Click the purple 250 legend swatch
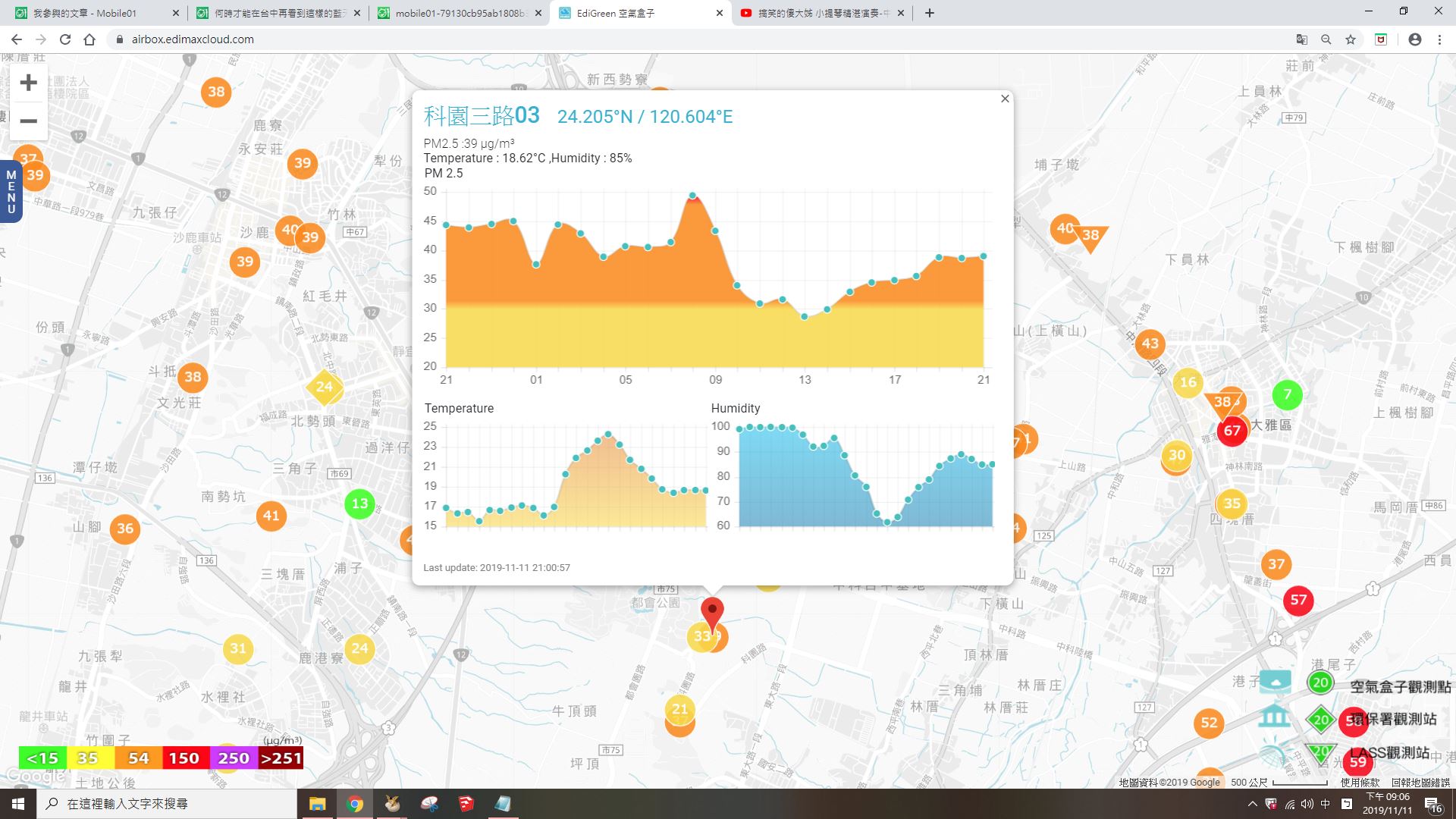Image resolution: width=1456 pixels, height=819 pixels. click(x=233, y=758)
